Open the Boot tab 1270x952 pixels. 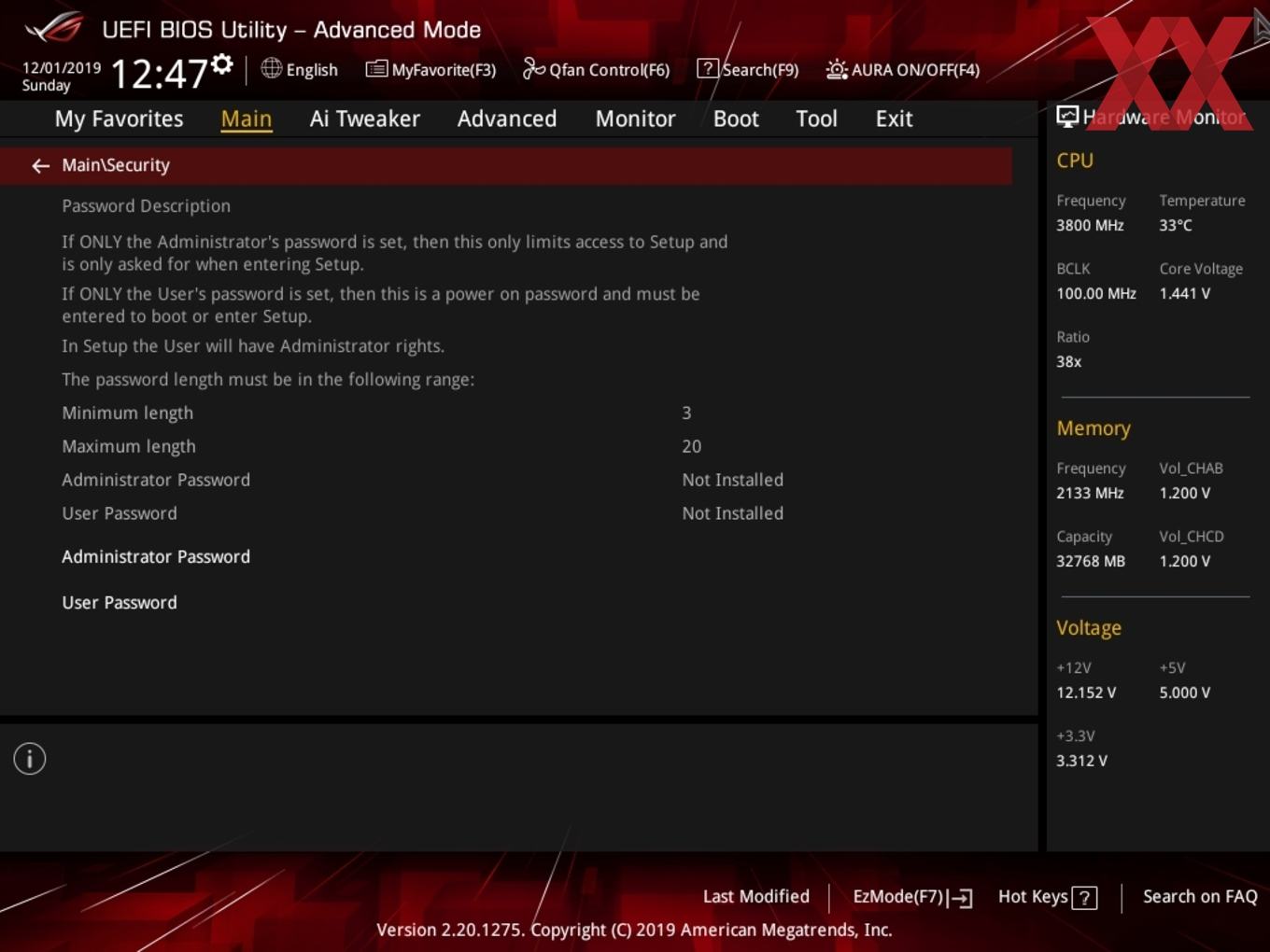point(736,119)
